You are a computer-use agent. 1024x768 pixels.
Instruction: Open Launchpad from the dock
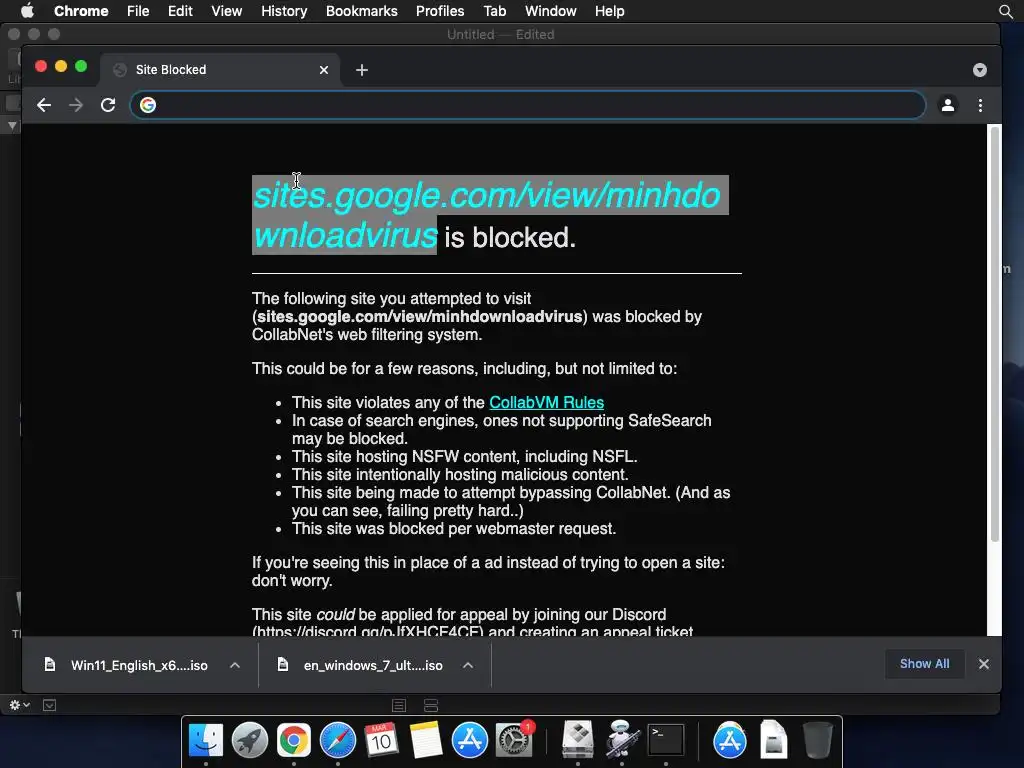[249, 740]
